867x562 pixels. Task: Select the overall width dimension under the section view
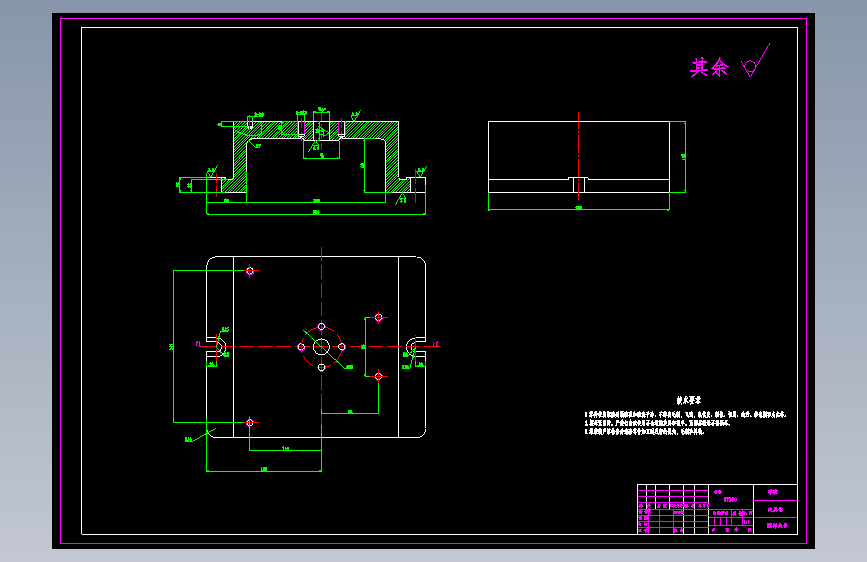pos(316,212)
